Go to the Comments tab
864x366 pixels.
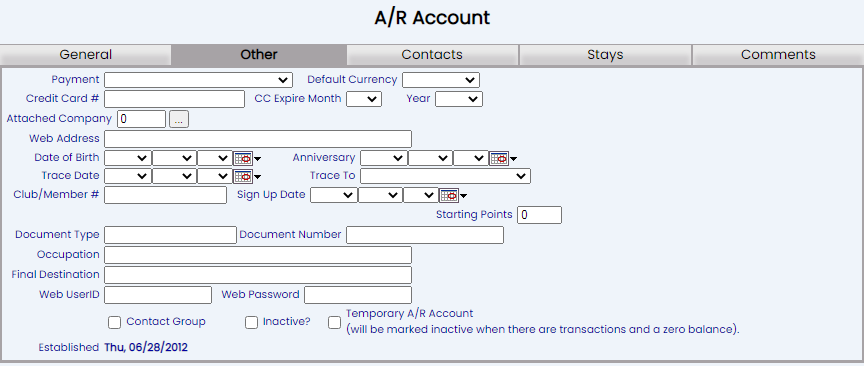click(778, 55)
